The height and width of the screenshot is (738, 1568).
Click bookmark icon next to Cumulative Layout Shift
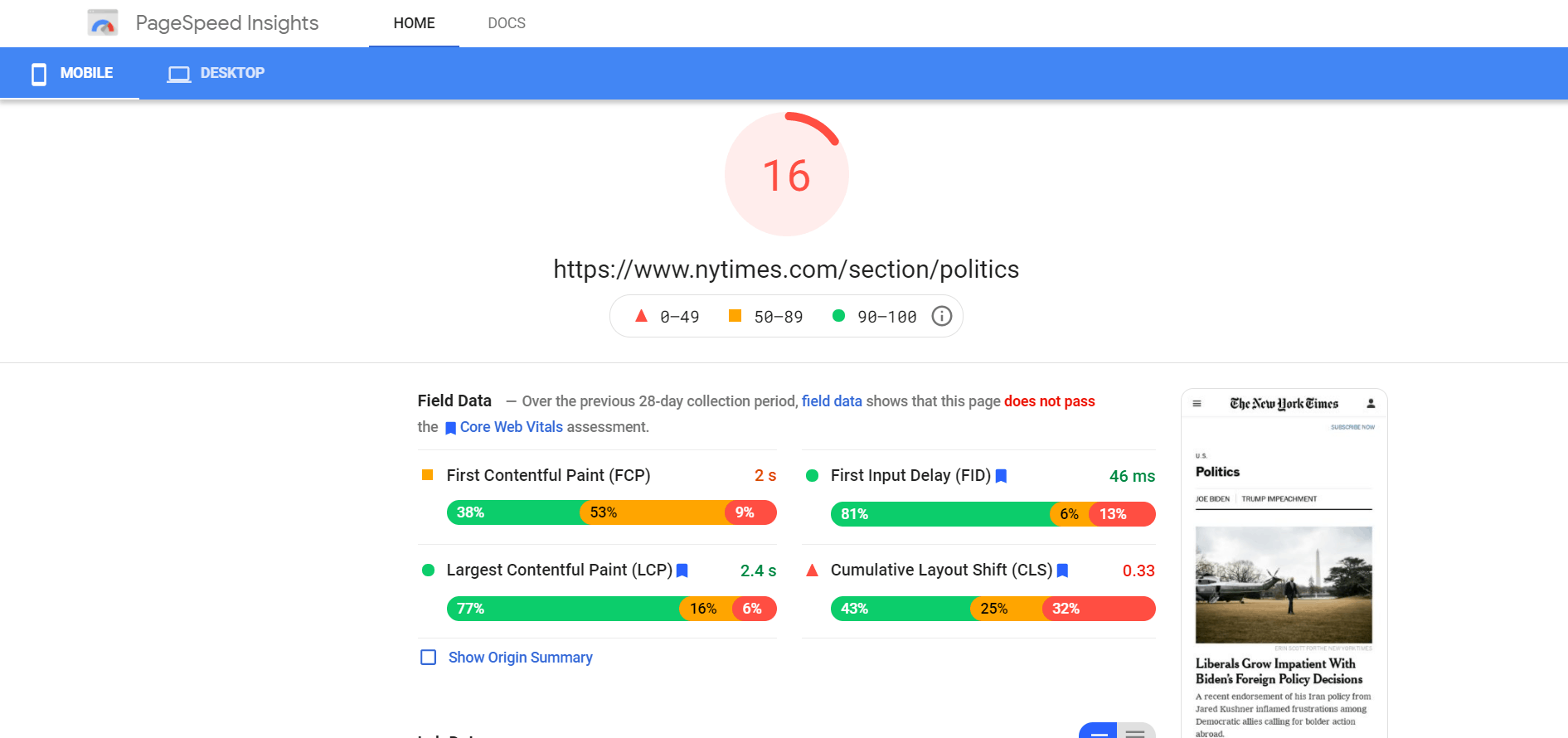point(1062,570)
